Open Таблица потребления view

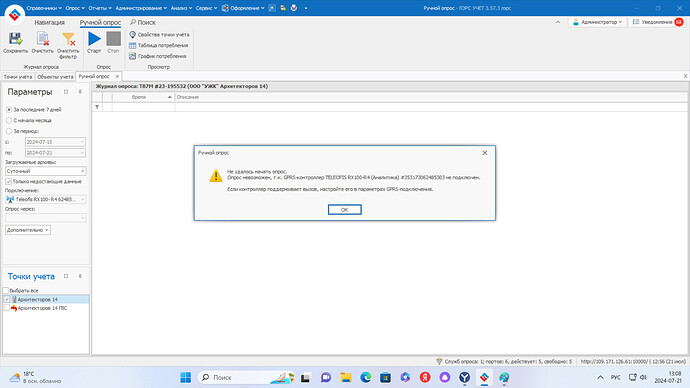click(x=158, y=45)
